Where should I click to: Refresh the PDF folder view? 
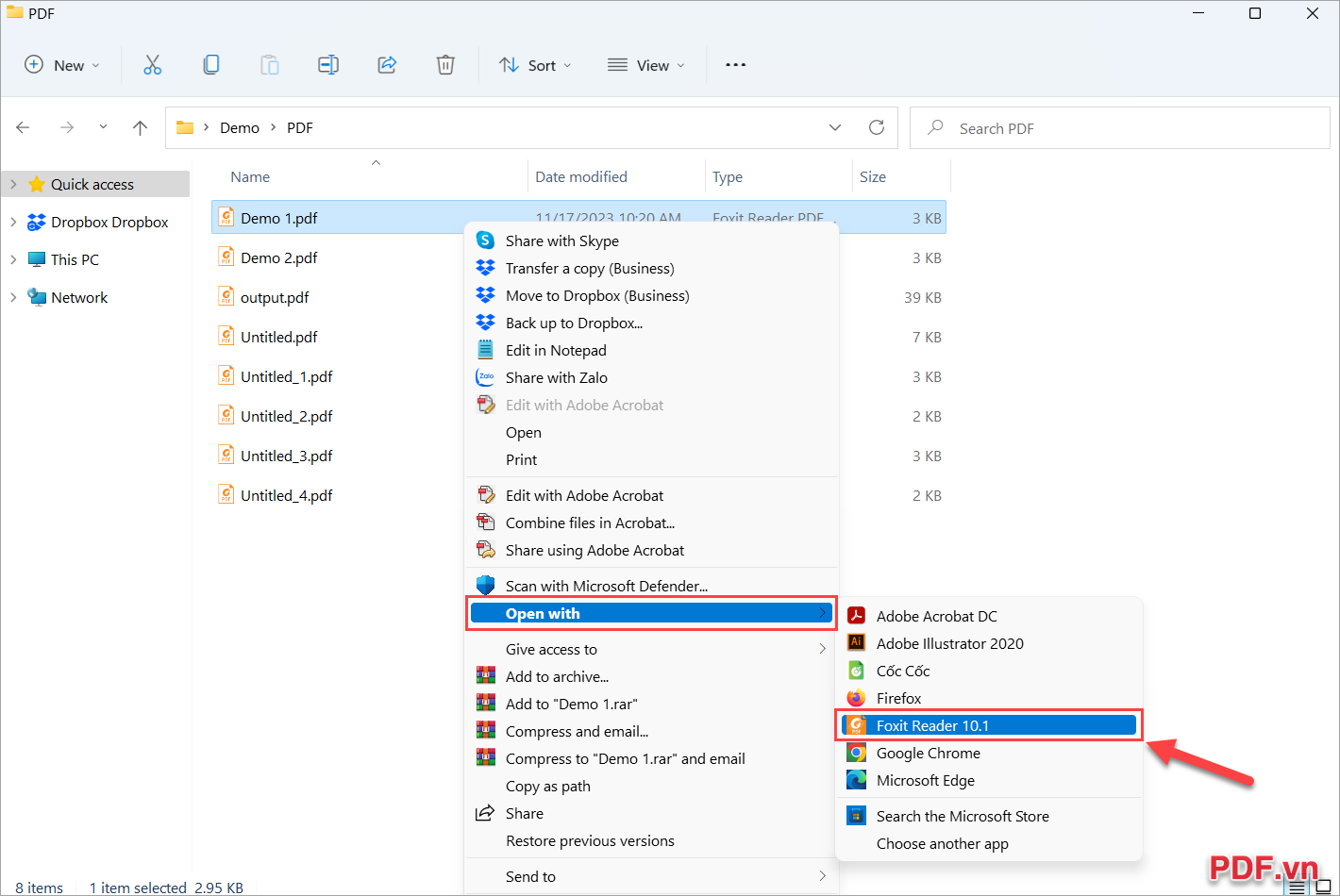tap(877, 127)
